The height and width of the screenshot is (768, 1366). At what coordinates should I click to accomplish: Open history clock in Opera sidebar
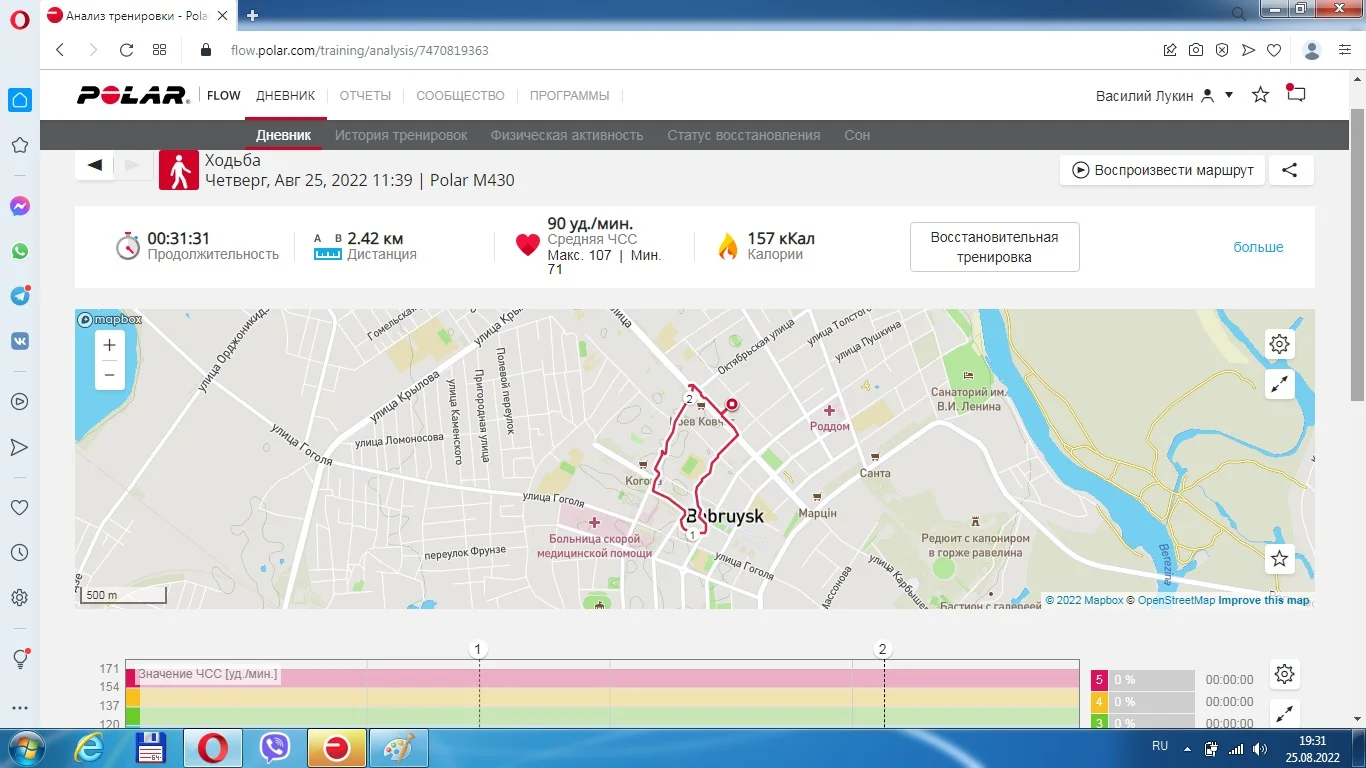19,553
